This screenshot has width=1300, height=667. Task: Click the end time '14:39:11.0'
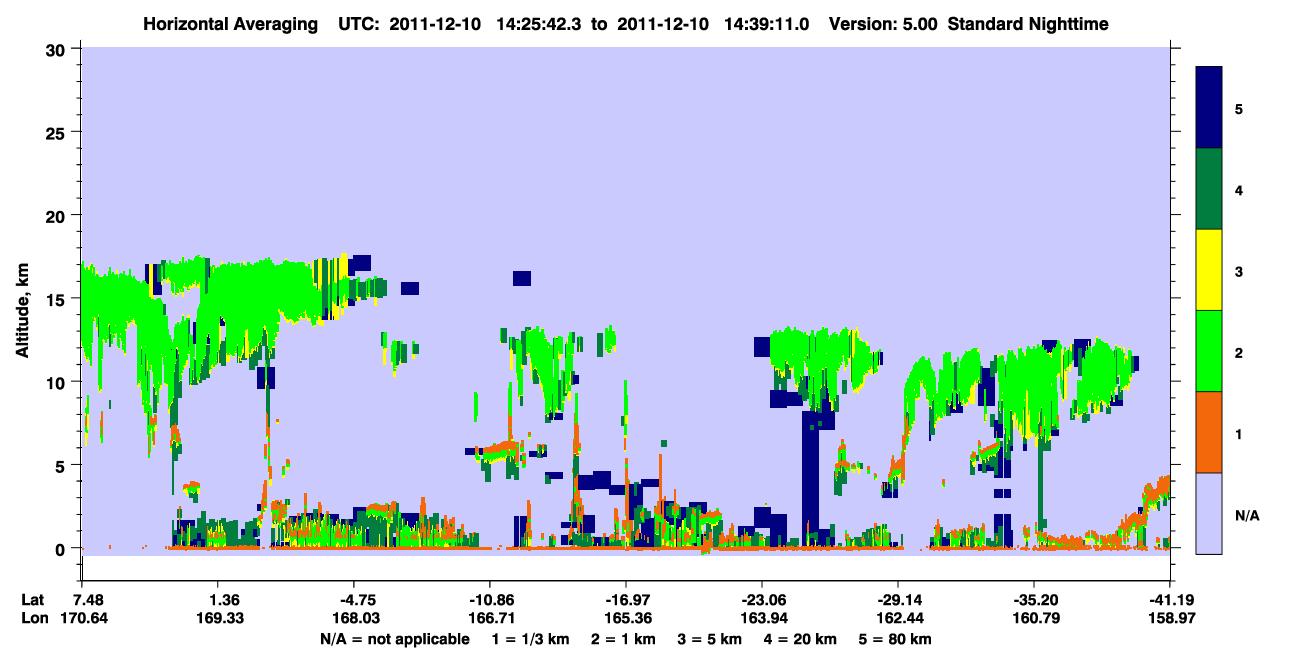pos(768,23)
